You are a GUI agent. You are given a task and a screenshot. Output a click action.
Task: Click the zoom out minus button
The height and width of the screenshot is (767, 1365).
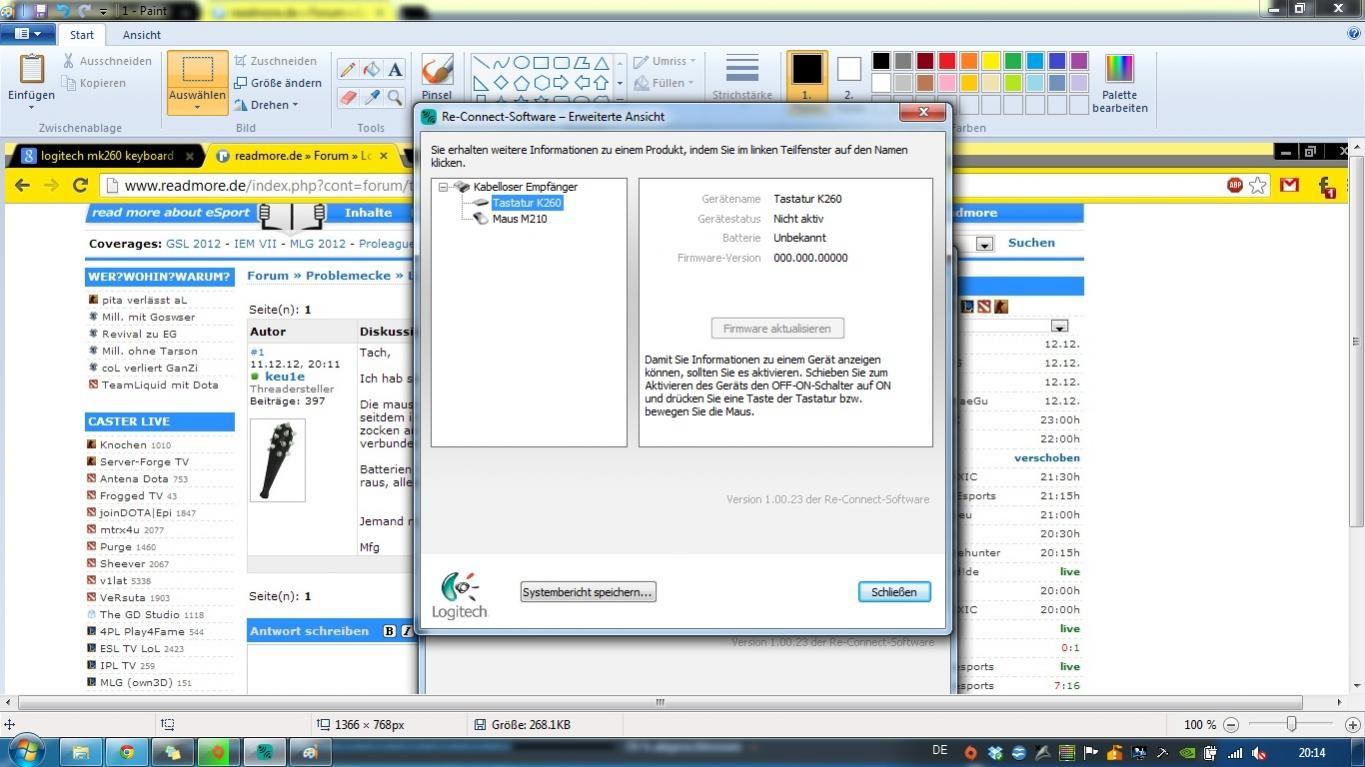tap(1231, 725)
